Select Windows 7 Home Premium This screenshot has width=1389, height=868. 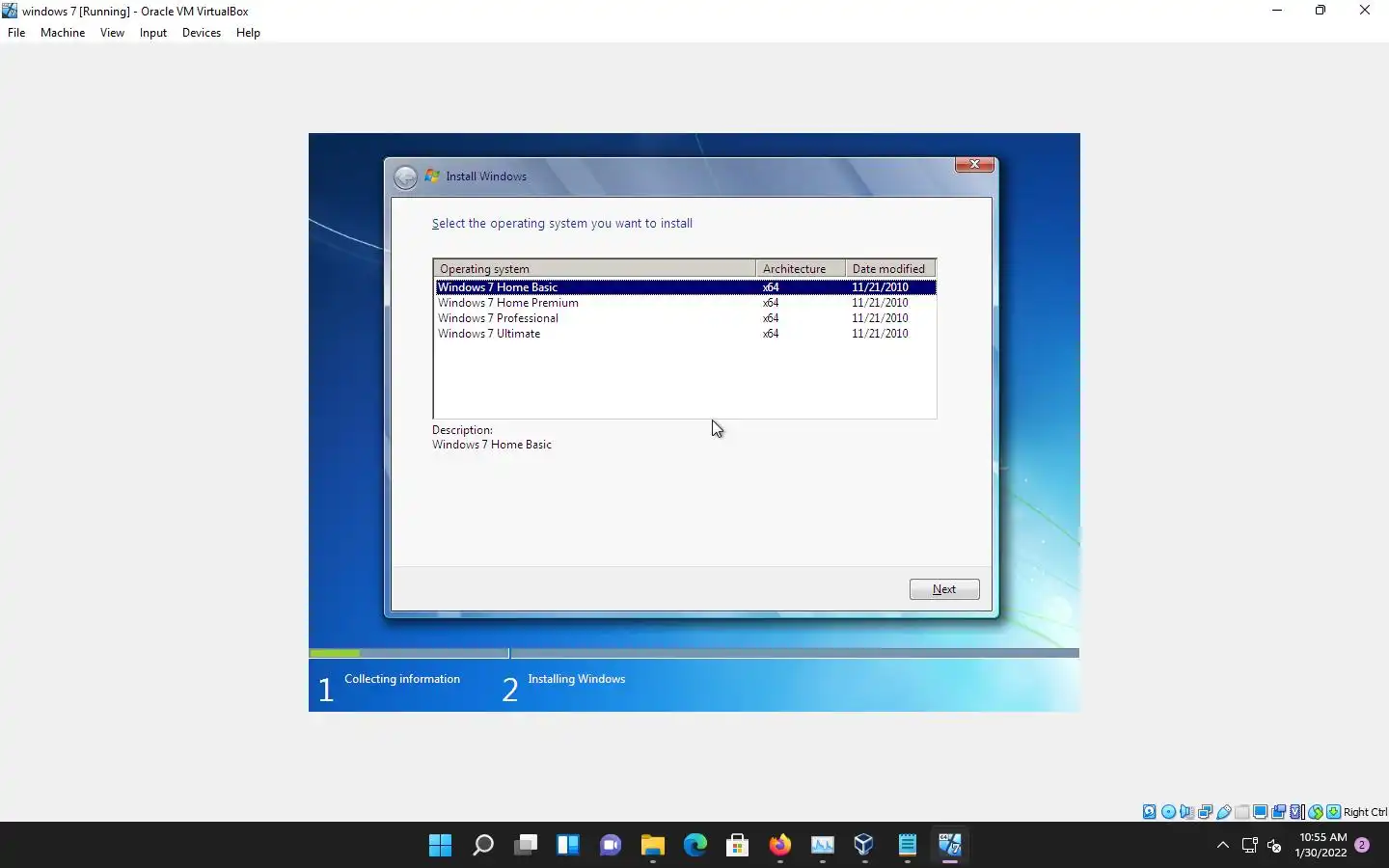(x=685, y=303)
